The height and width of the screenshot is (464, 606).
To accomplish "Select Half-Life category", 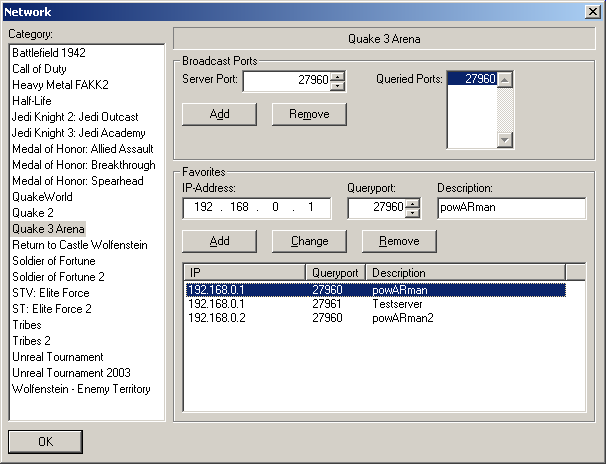I will pos(32,101).
